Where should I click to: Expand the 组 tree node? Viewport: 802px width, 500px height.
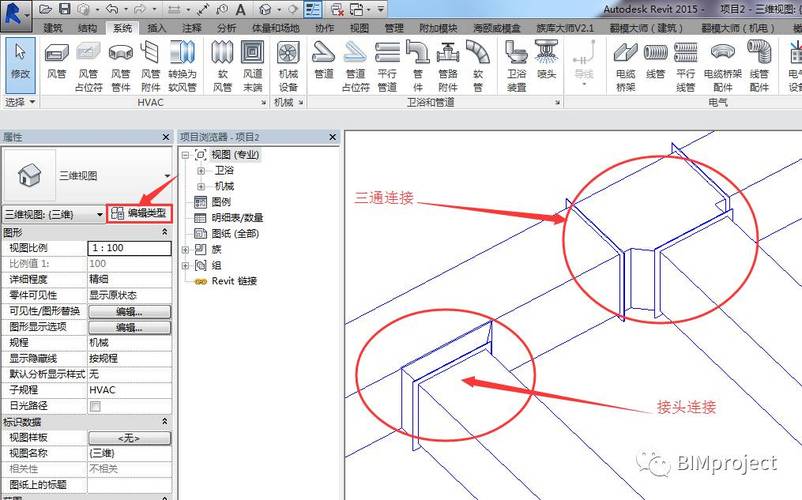[185, 266]
